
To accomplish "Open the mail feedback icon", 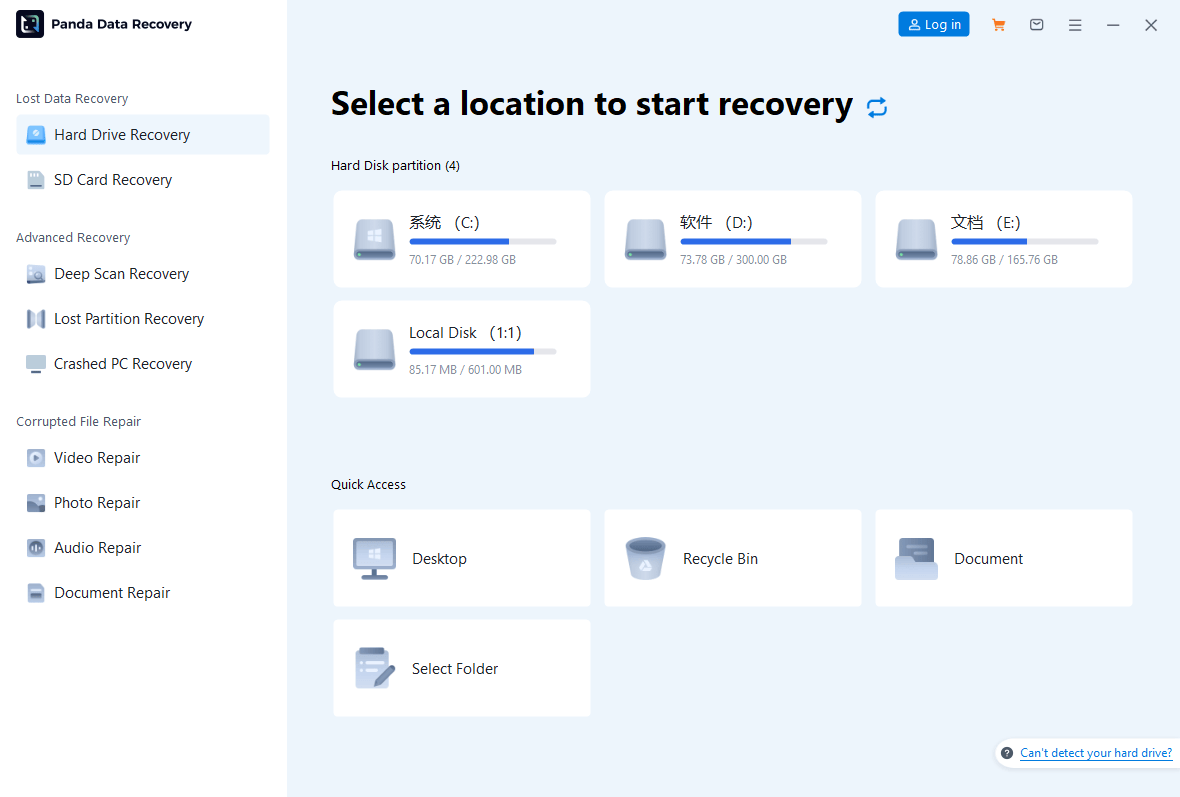I will [1036, 25].
